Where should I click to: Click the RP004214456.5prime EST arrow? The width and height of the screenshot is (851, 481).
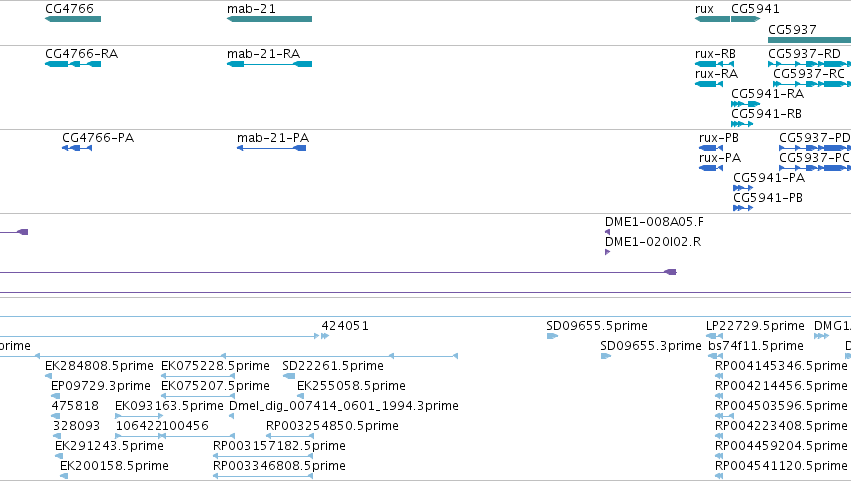point(719,396)
